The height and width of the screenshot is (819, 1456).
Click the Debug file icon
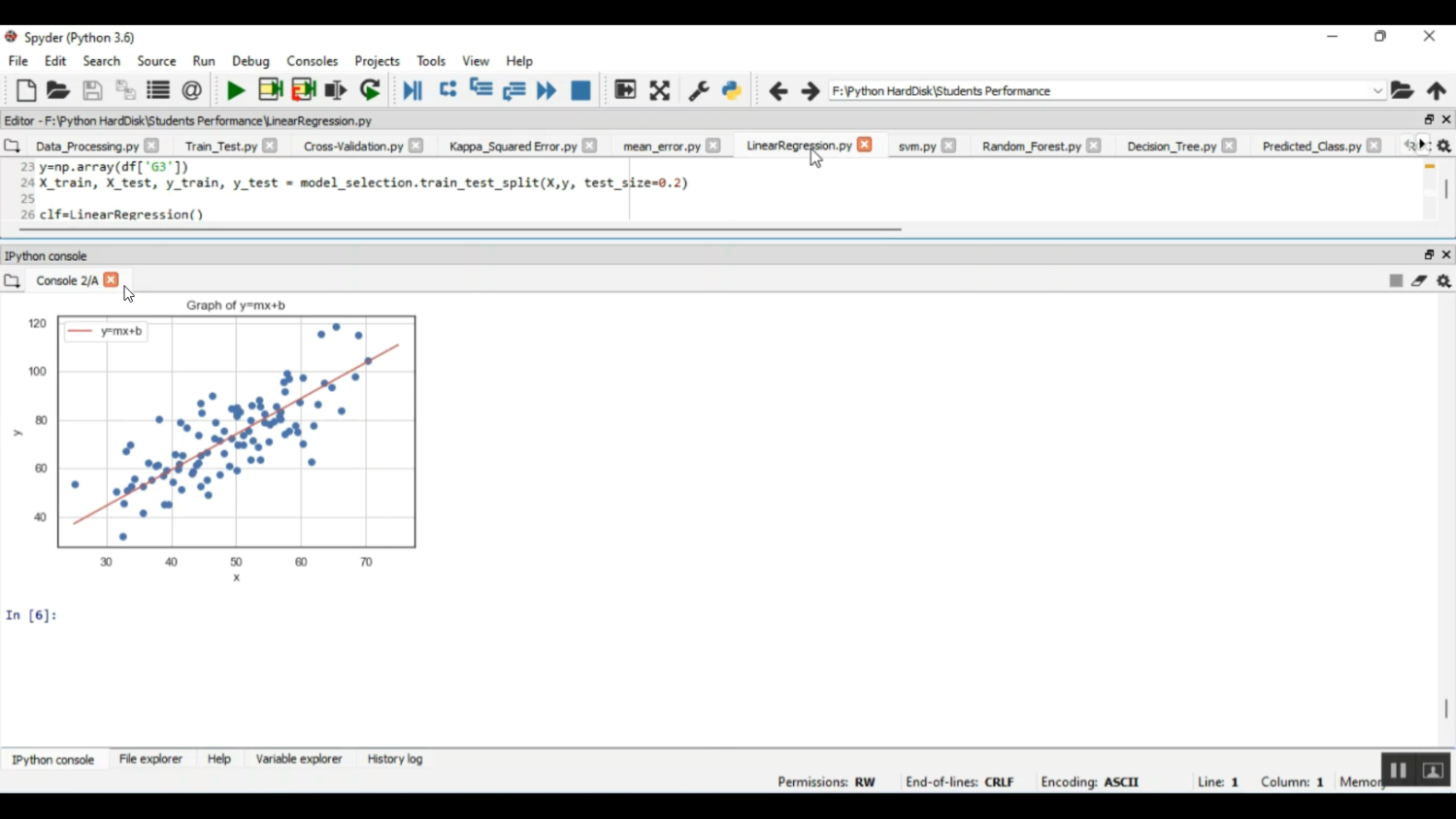(x=413, y=91)
